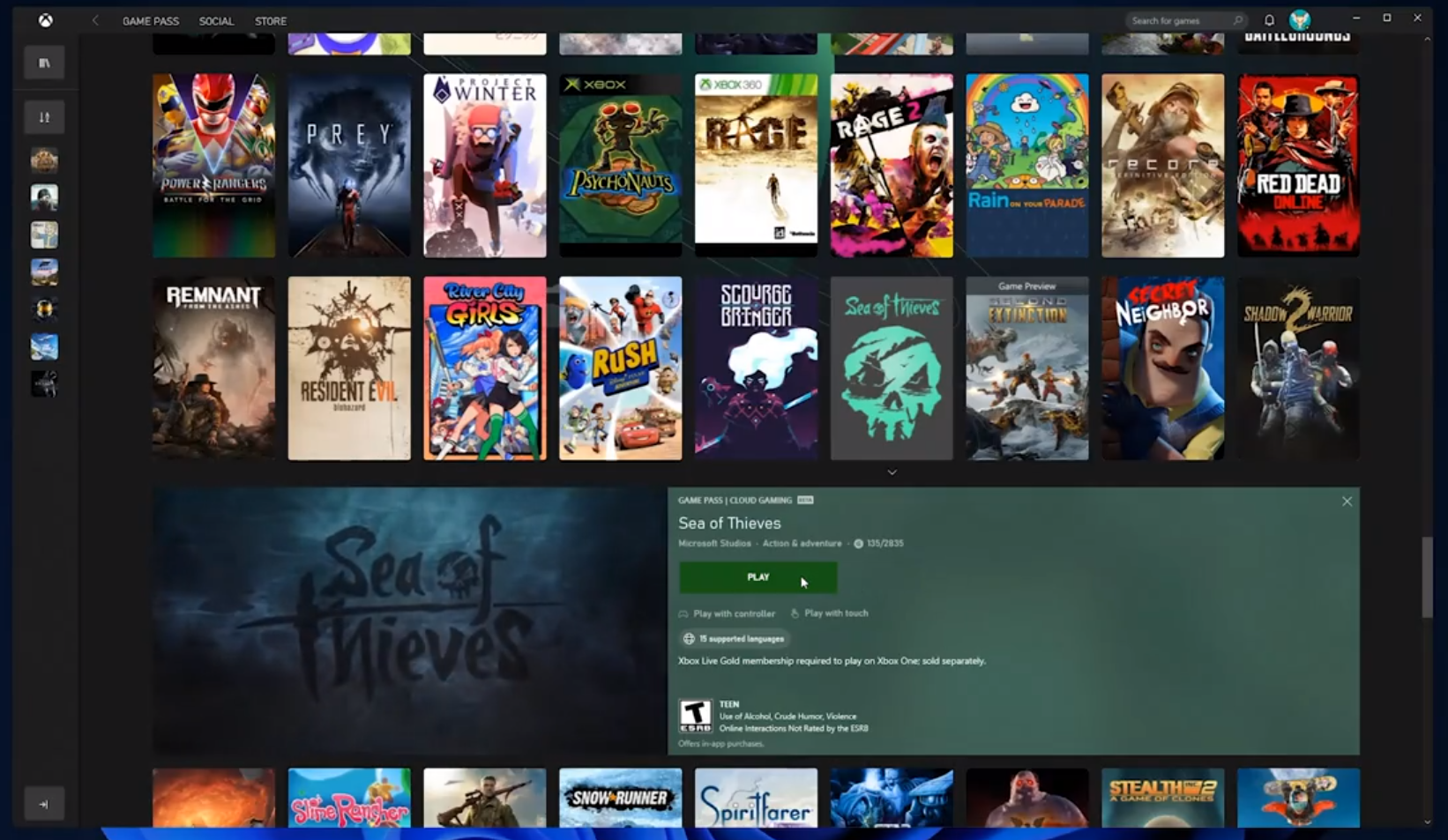The width and height of the screenshot is (1448, 840).
Task: Click the Sea of Thieves banner artwork
Action: 410,621
